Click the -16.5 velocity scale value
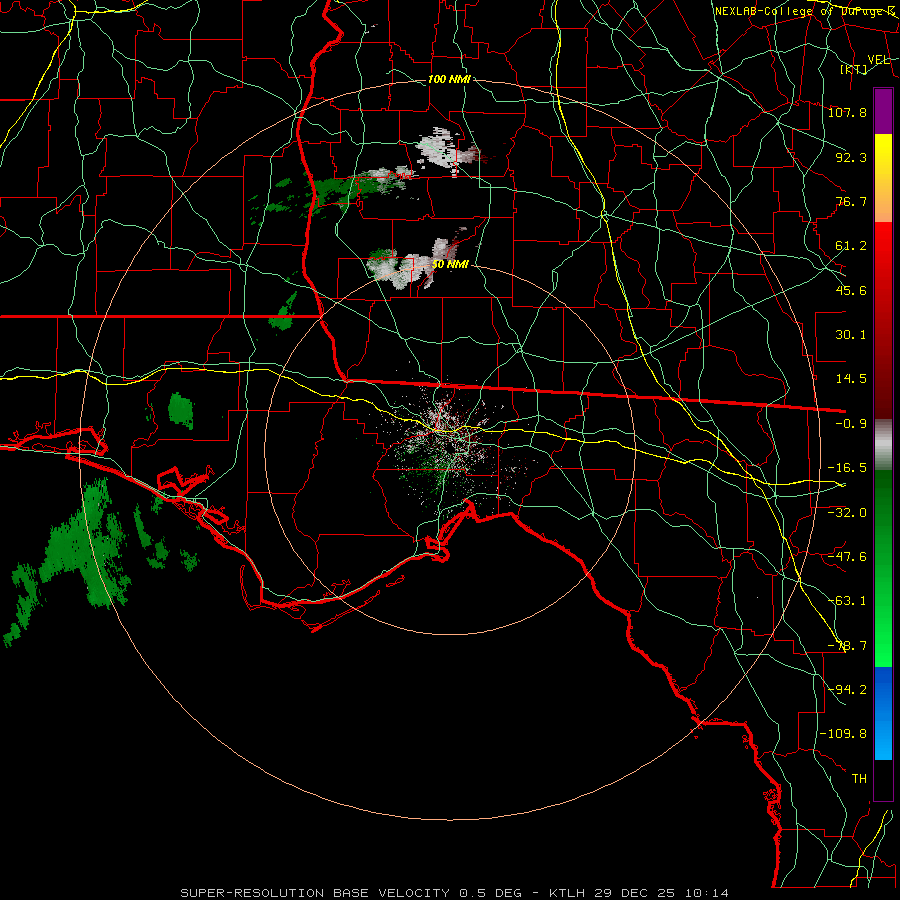 tap(847, 468)
